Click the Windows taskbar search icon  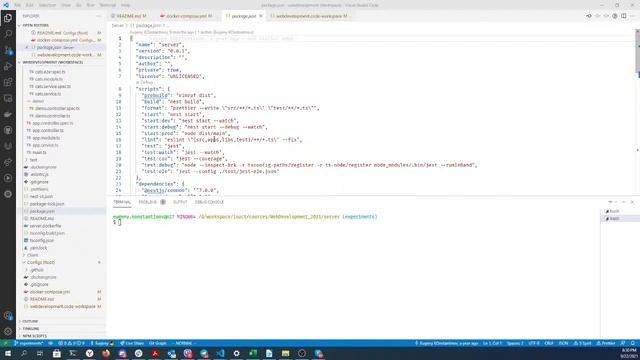tap(24, 353)
